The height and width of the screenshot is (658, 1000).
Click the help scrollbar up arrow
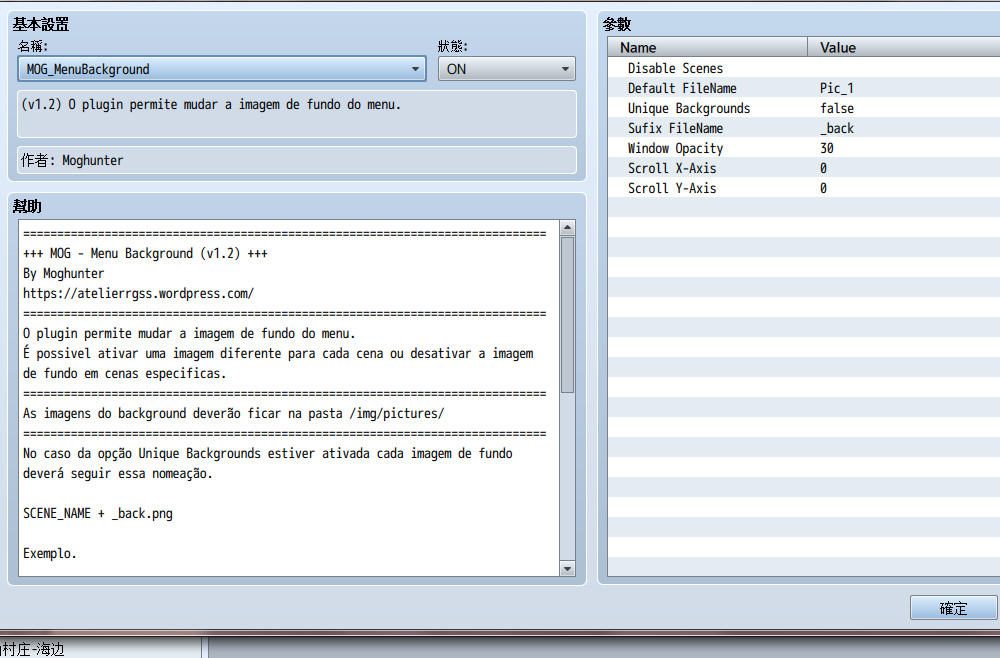click(567, 228)
